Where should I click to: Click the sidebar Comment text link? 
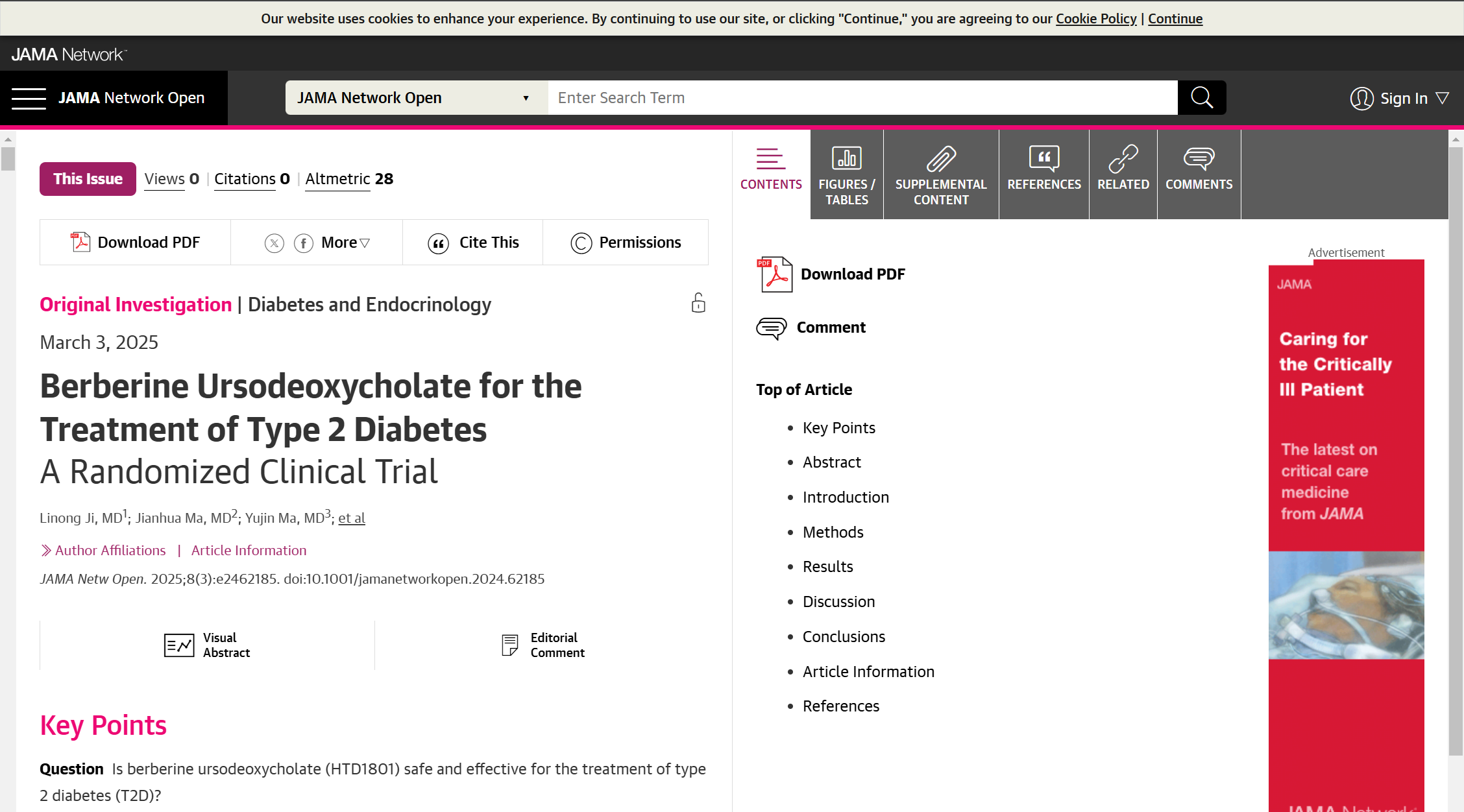(831, 328)
